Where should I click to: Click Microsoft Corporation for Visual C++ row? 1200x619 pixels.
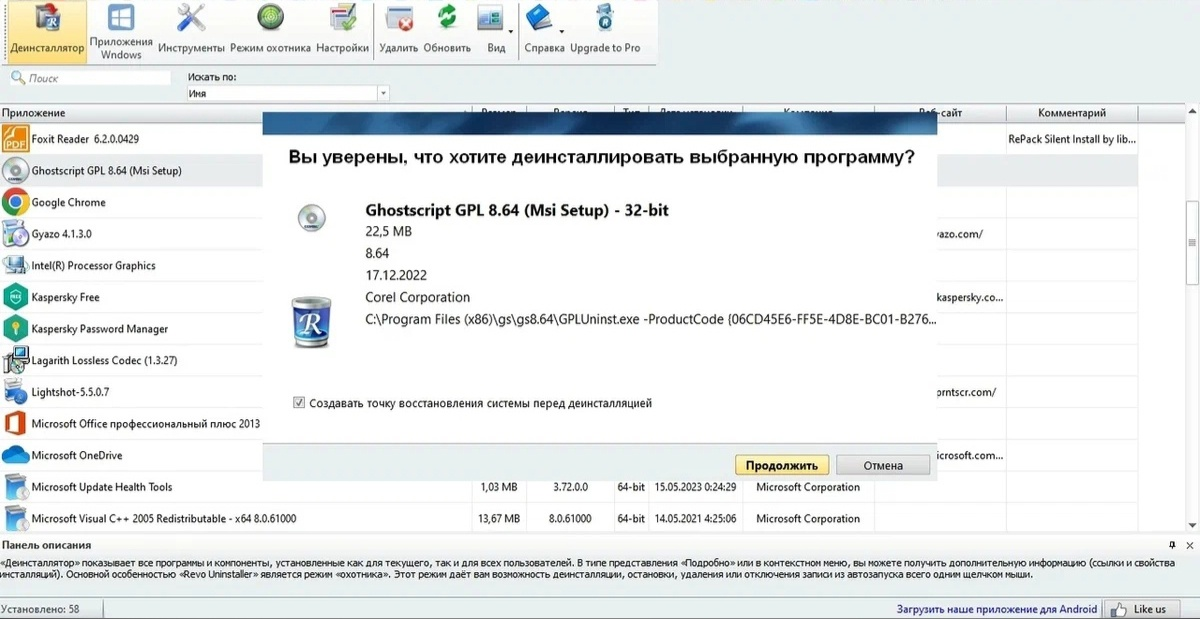[808, 519]
